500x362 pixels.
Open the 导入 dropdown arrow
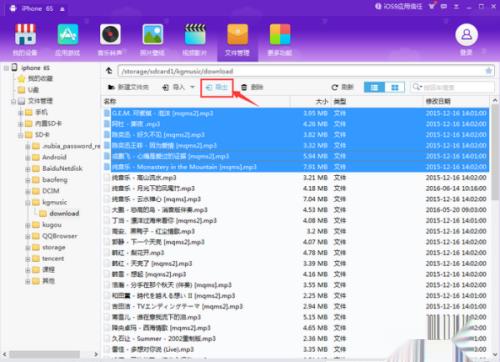[192, 87]
